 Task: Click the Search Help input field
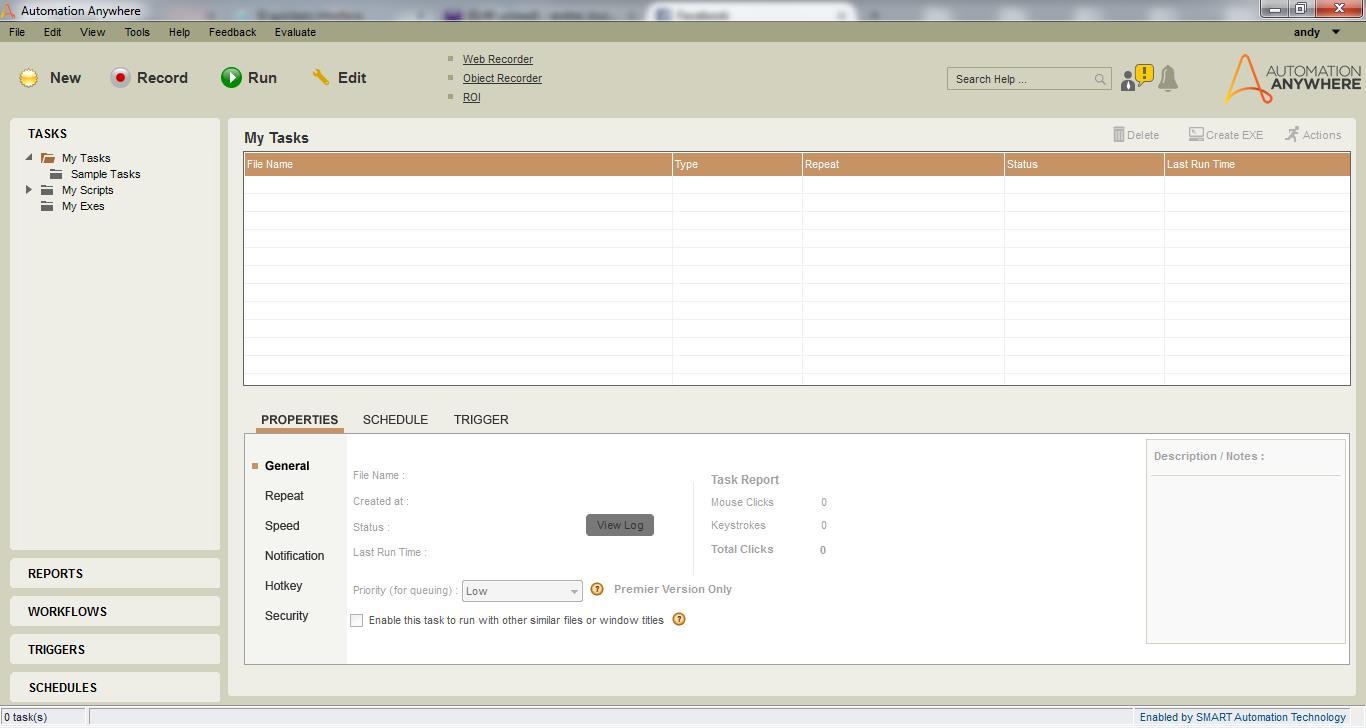click(x=1020, y=78)
